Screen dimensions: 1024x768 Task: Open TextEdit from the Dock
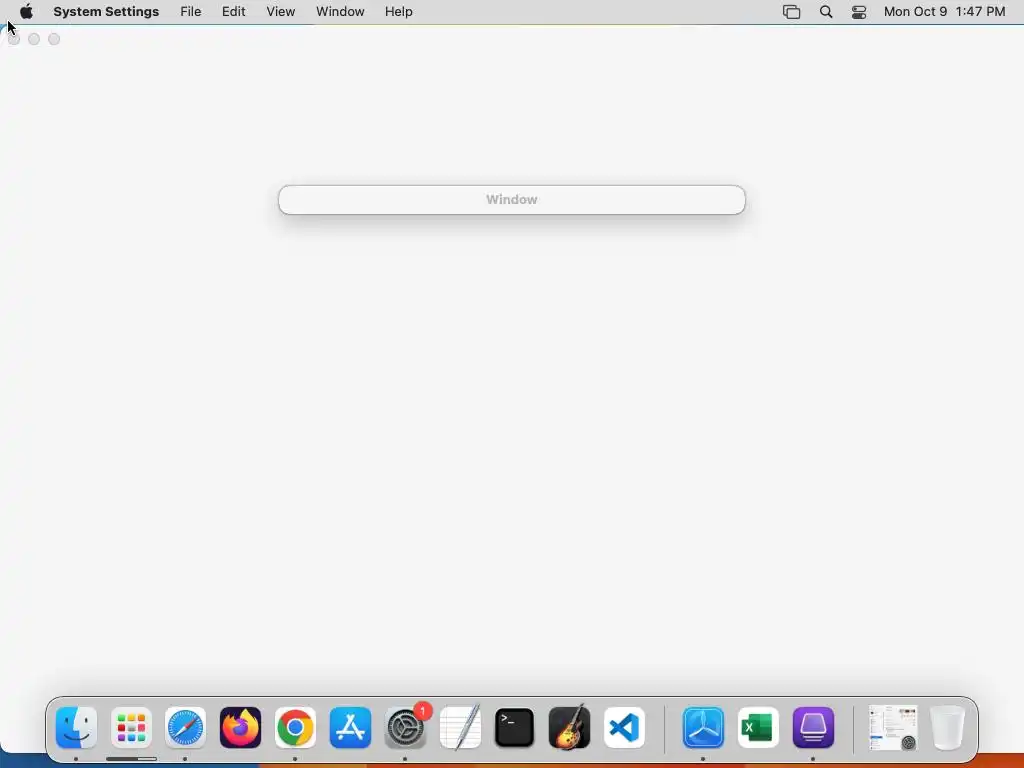(460, 728)
